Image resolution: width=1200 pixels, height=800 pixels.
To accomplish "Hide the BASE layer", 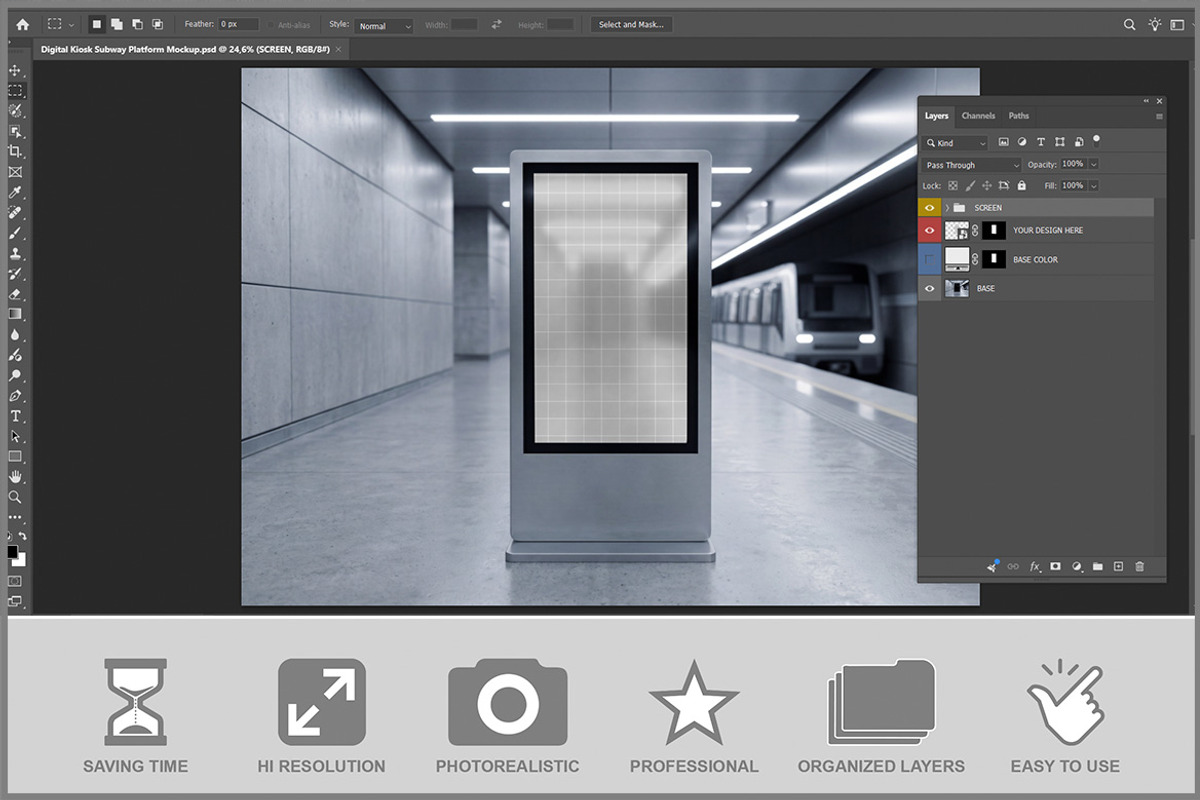I will click(930, 288).
